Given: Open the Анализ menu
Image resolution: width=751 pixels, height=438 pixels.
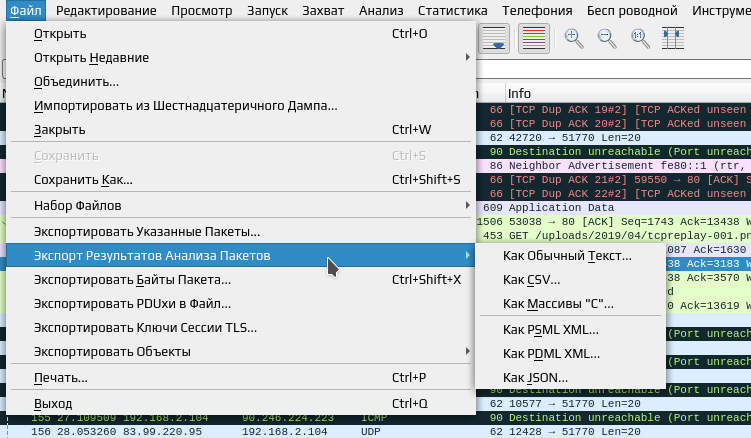Looking at the screenshot, I should click(381, 10).
